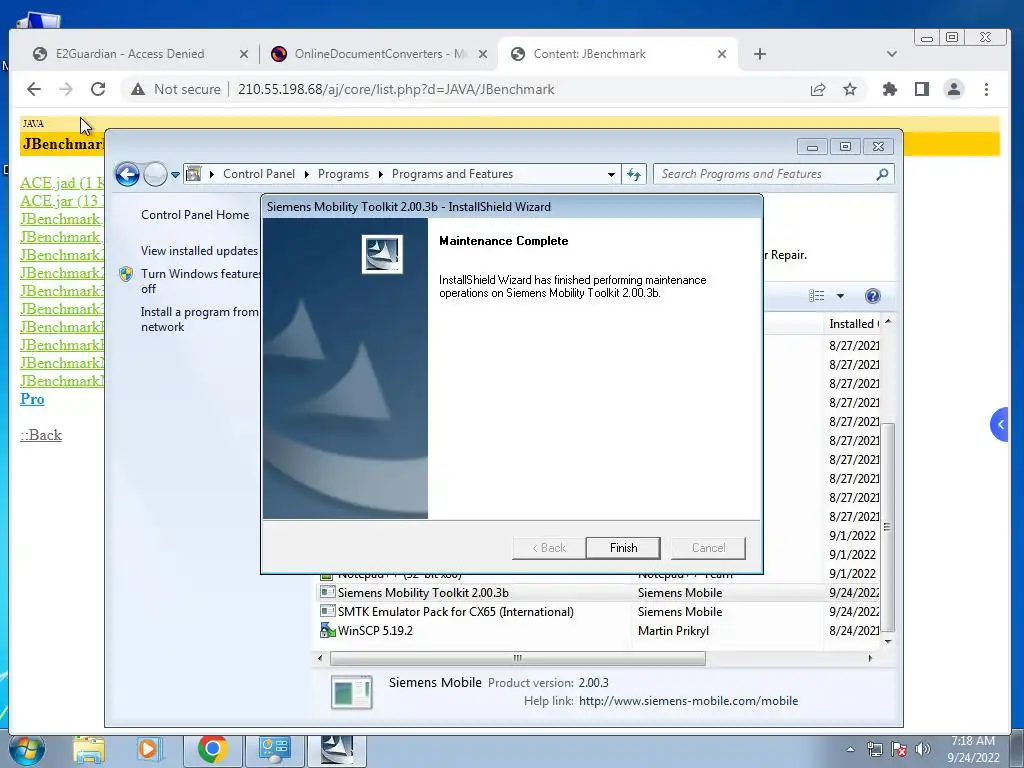Click the WinSCP program icon

point(327,631)
